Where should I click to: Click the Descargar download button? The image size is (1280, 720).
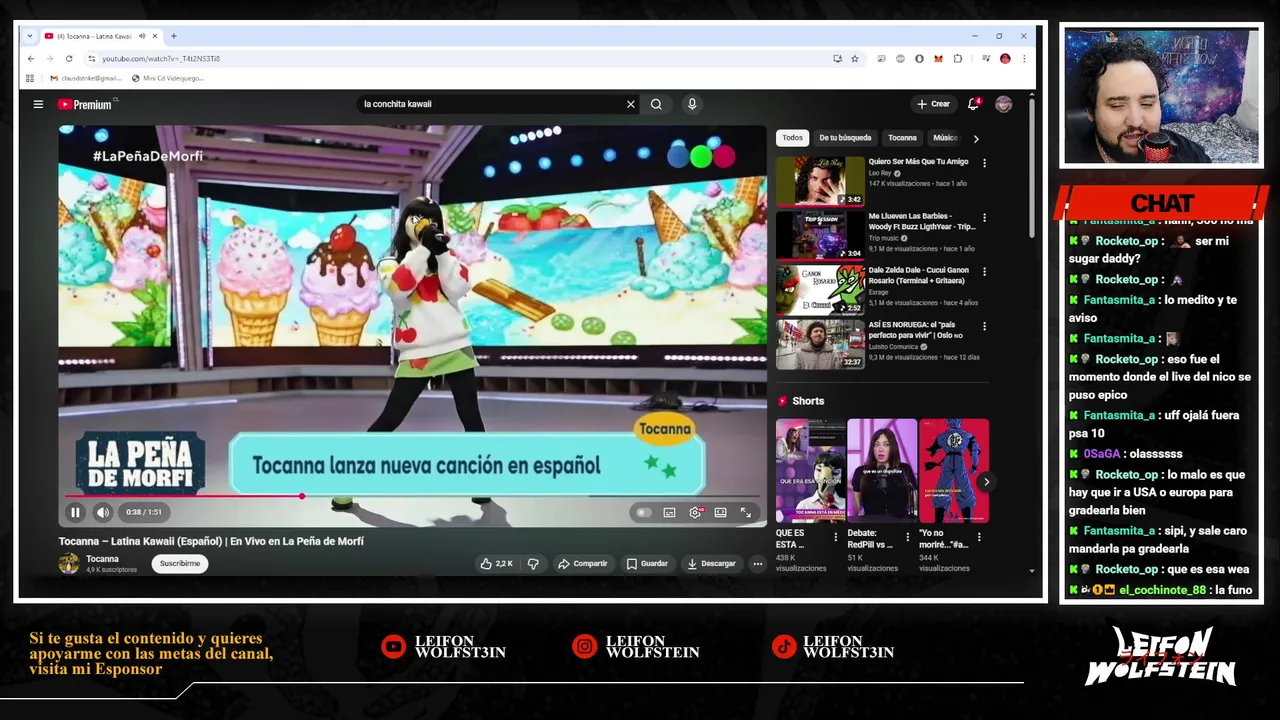711,564
